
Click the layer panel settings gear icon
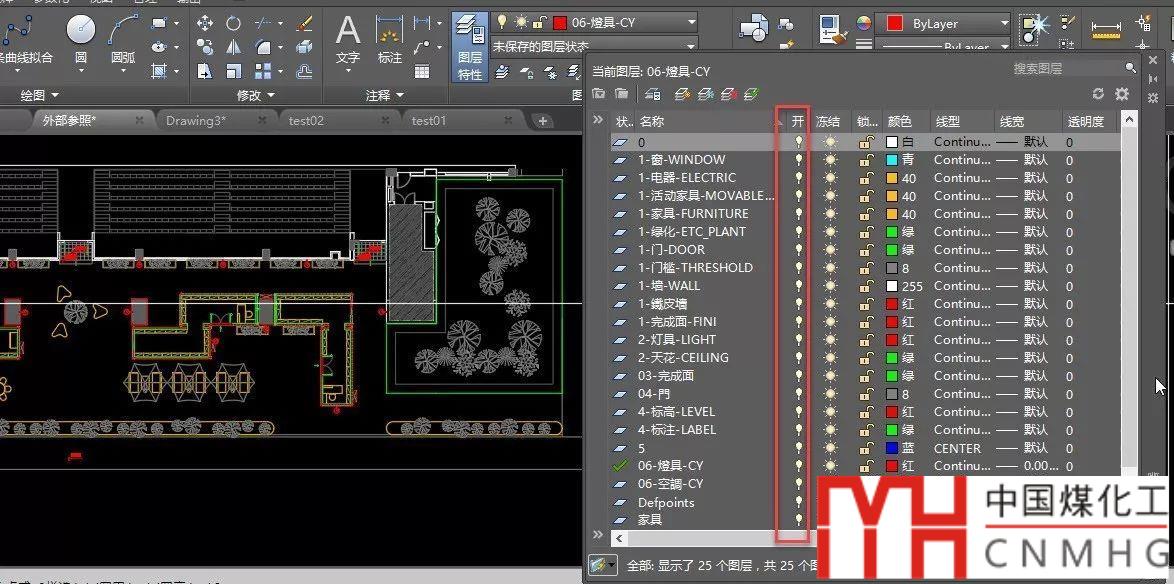(1122, 93)
